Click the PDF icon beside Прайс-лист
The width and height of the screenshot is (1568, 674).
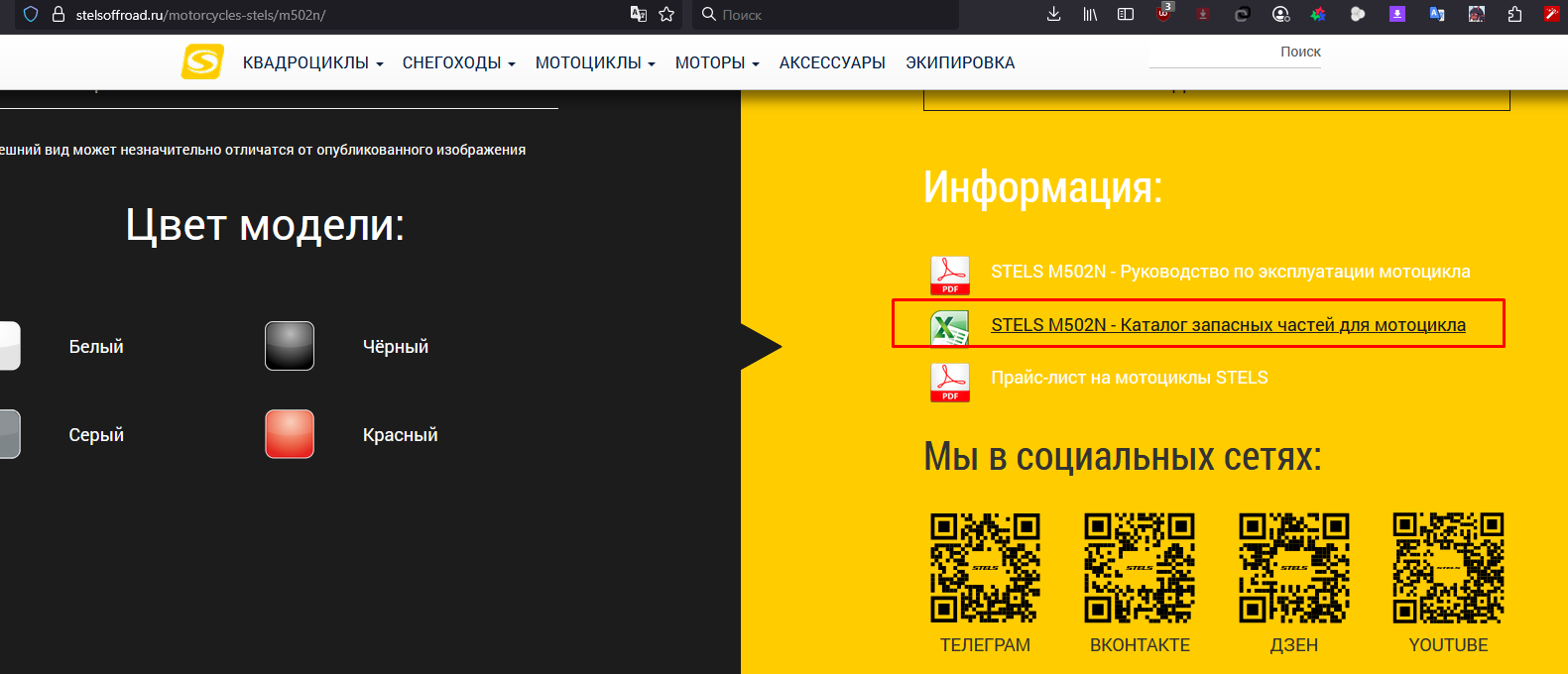tap(950, 383)
